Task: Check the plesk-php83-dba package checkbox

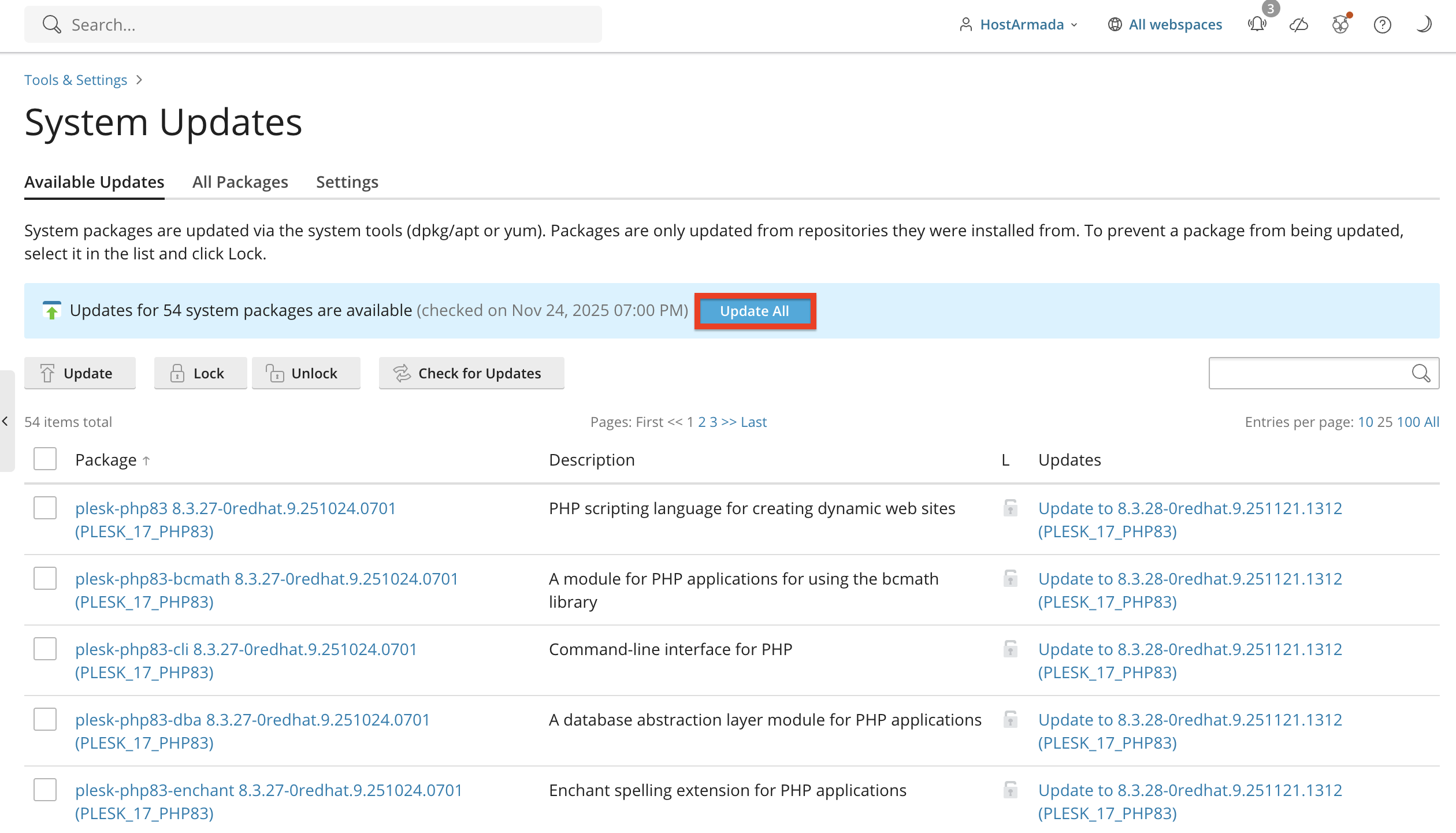Action: tap(45, 719)
